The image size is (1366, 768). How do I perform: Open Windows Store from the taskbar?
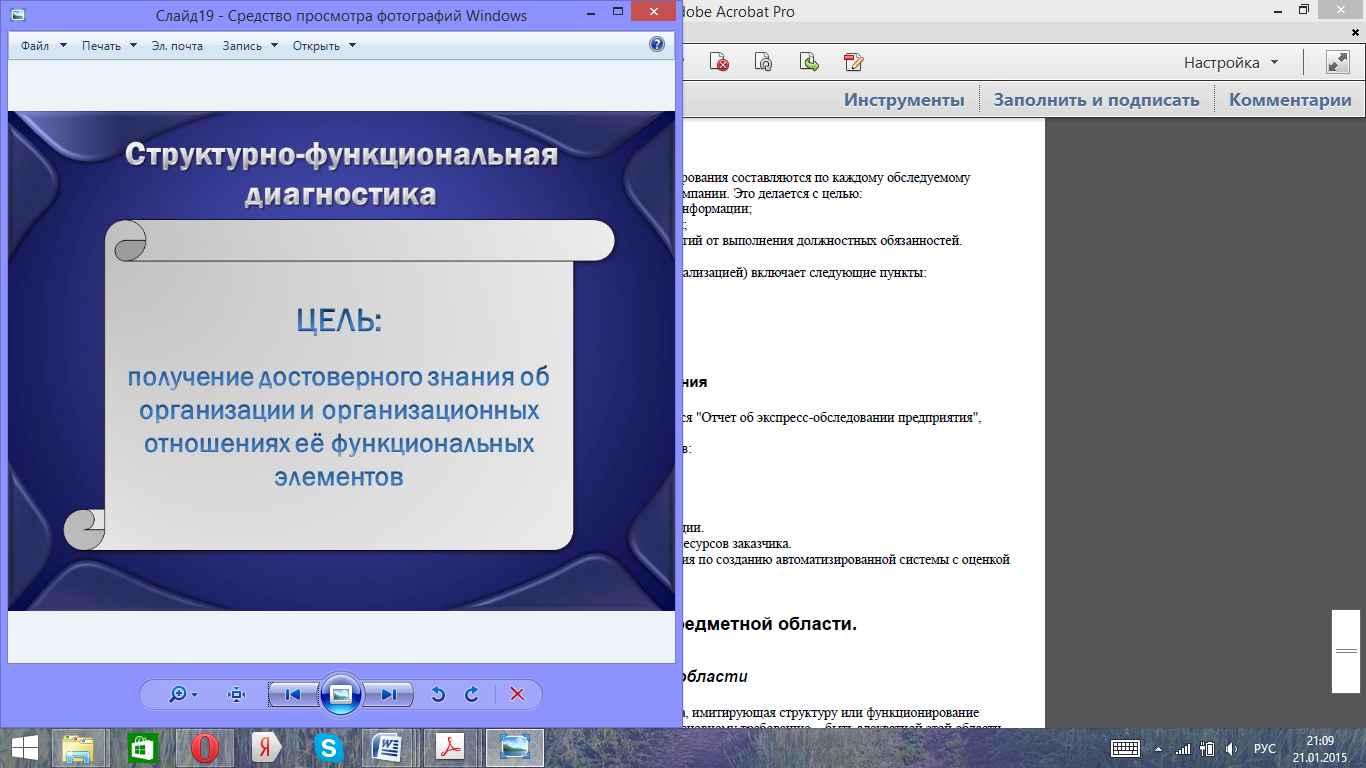[142, 747]
